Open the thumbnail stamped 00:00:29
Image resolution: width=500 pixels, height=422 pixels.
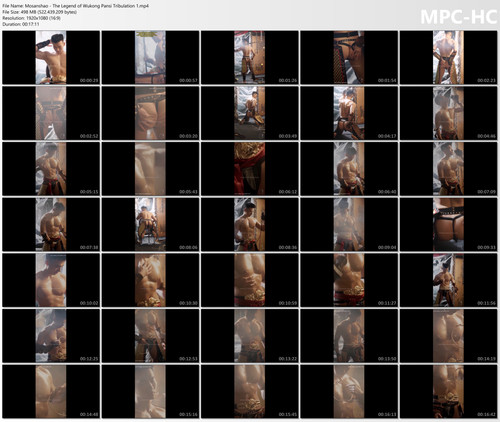pyautogui.click(x=51, y=57)
